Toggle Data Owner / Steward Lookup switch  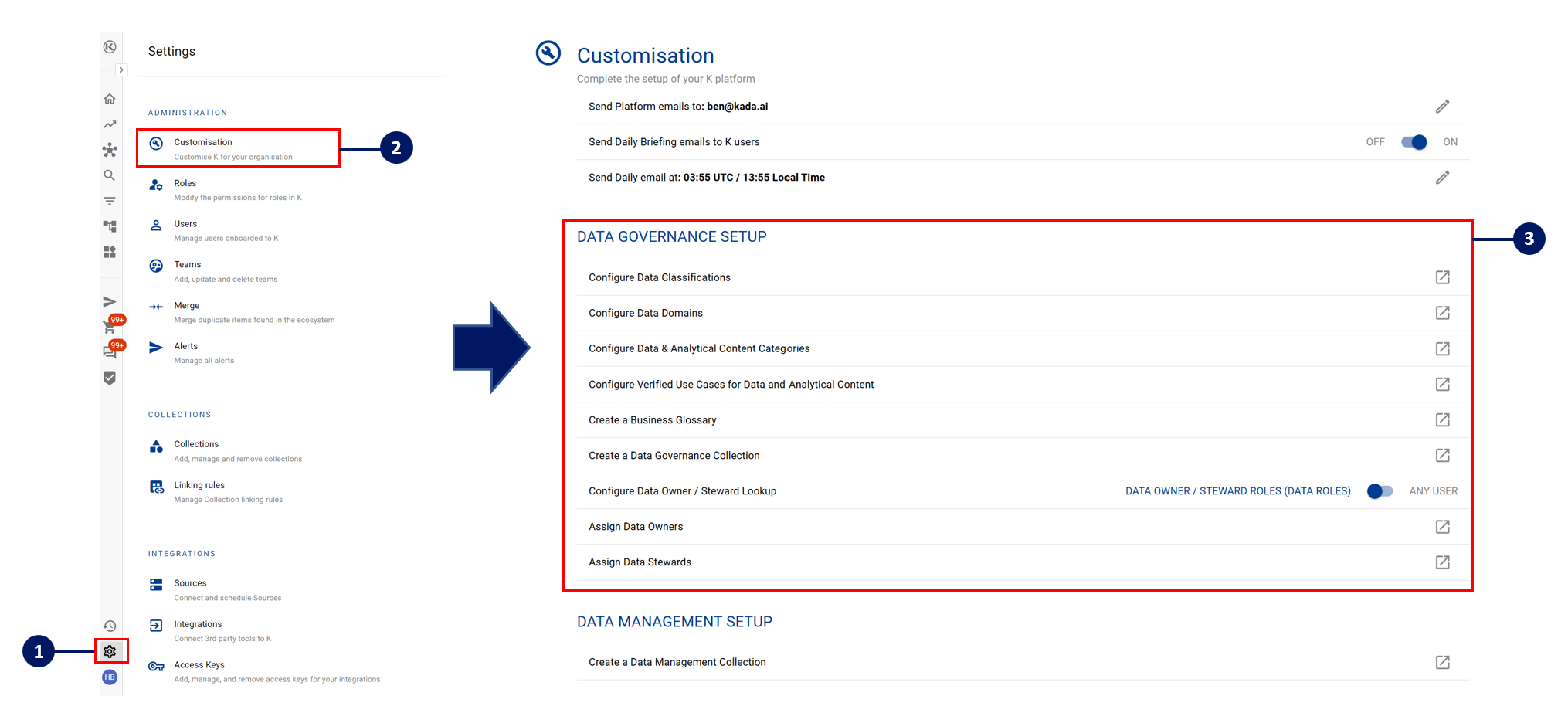(x=1380, y=491)
